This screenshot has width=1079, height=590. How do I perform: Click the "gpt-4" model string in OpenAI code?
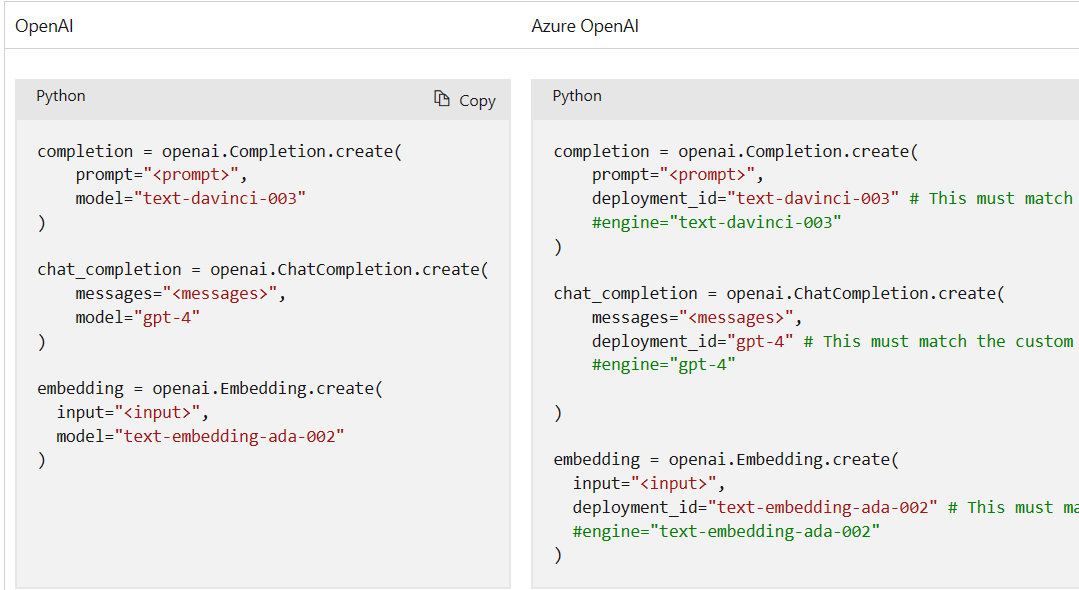tap(167, 317)
